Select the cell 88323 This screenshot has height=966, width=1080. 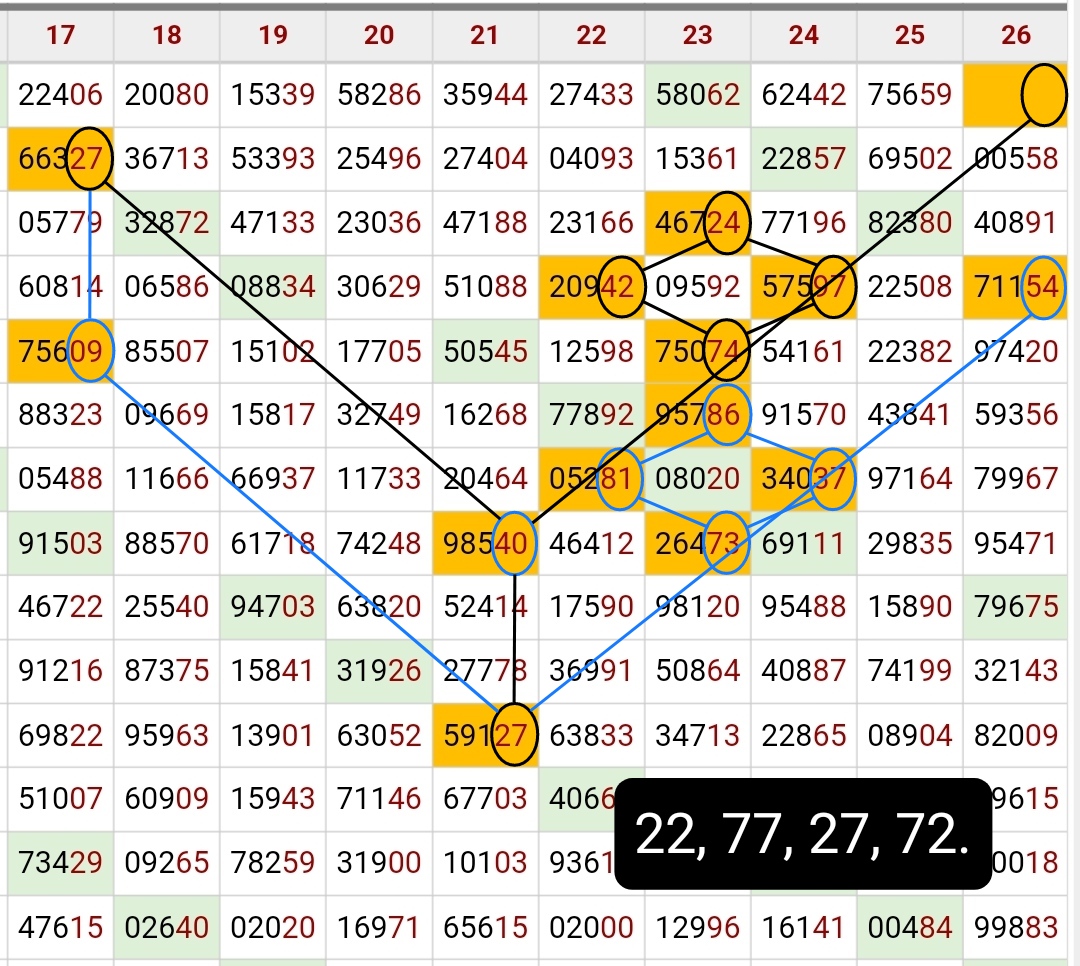point(61,415)
